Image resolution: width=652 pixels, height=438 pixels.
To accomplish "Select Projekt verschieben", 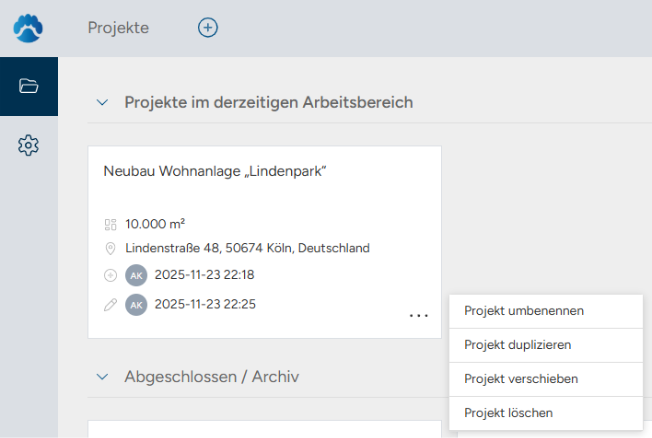I will pyautogui.click(x=521, y=379).
